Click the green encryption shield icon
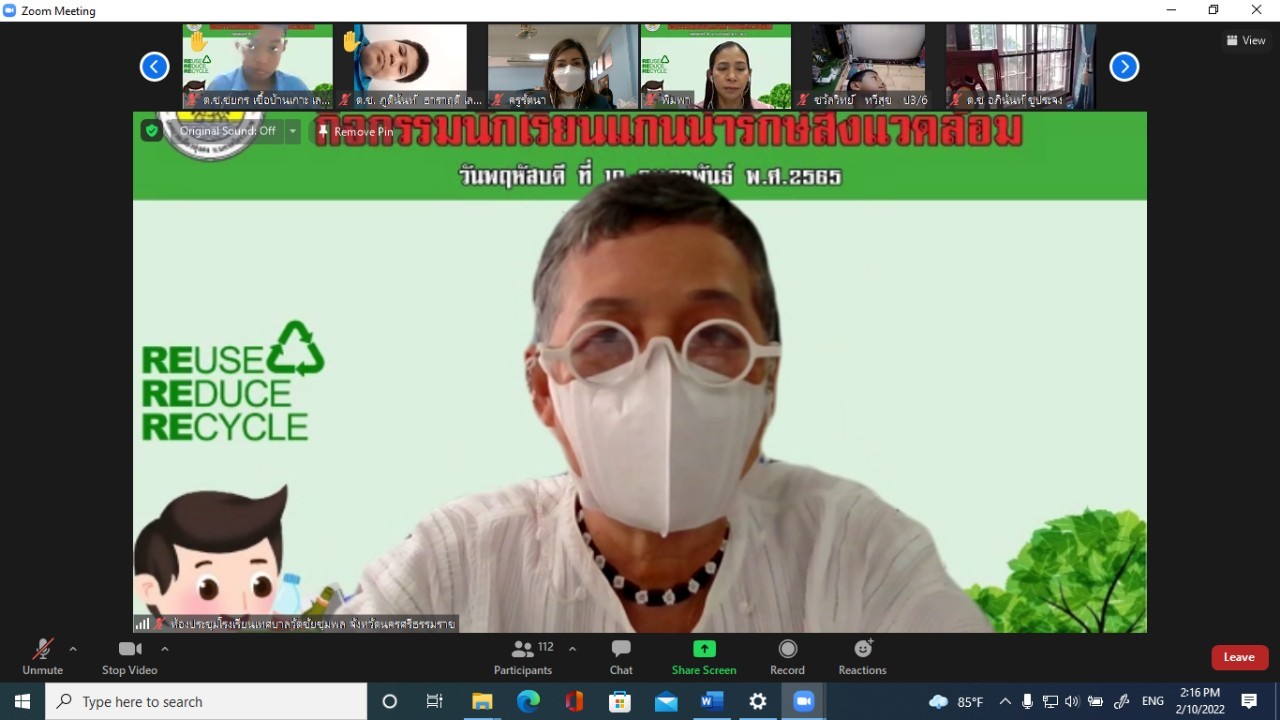1280x720 pixels. [x=151, y=131]
